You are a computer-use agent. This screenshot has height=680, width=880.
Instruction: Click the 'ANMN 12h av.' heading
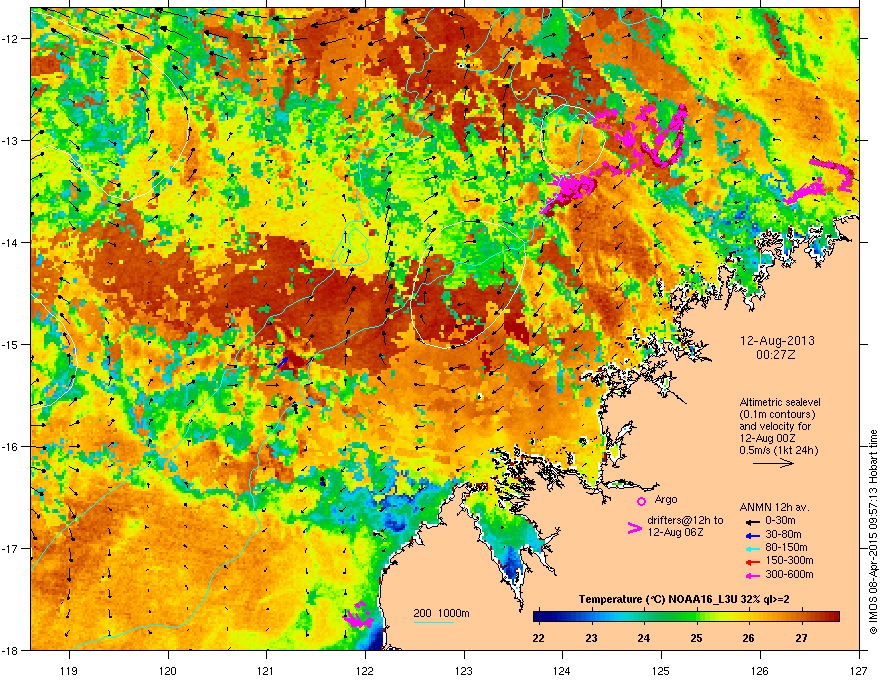(x=774, y=507)
